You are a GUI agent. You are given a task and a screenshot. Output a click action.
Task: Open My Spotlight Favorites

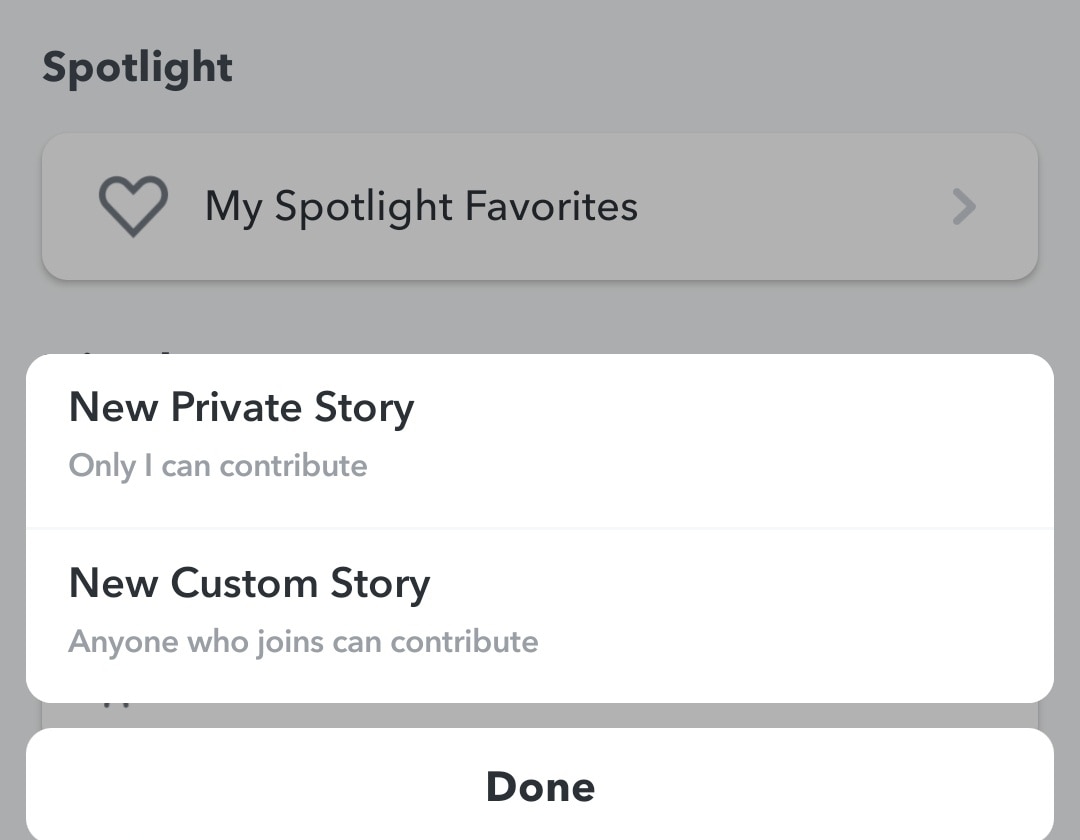(421, 207)
